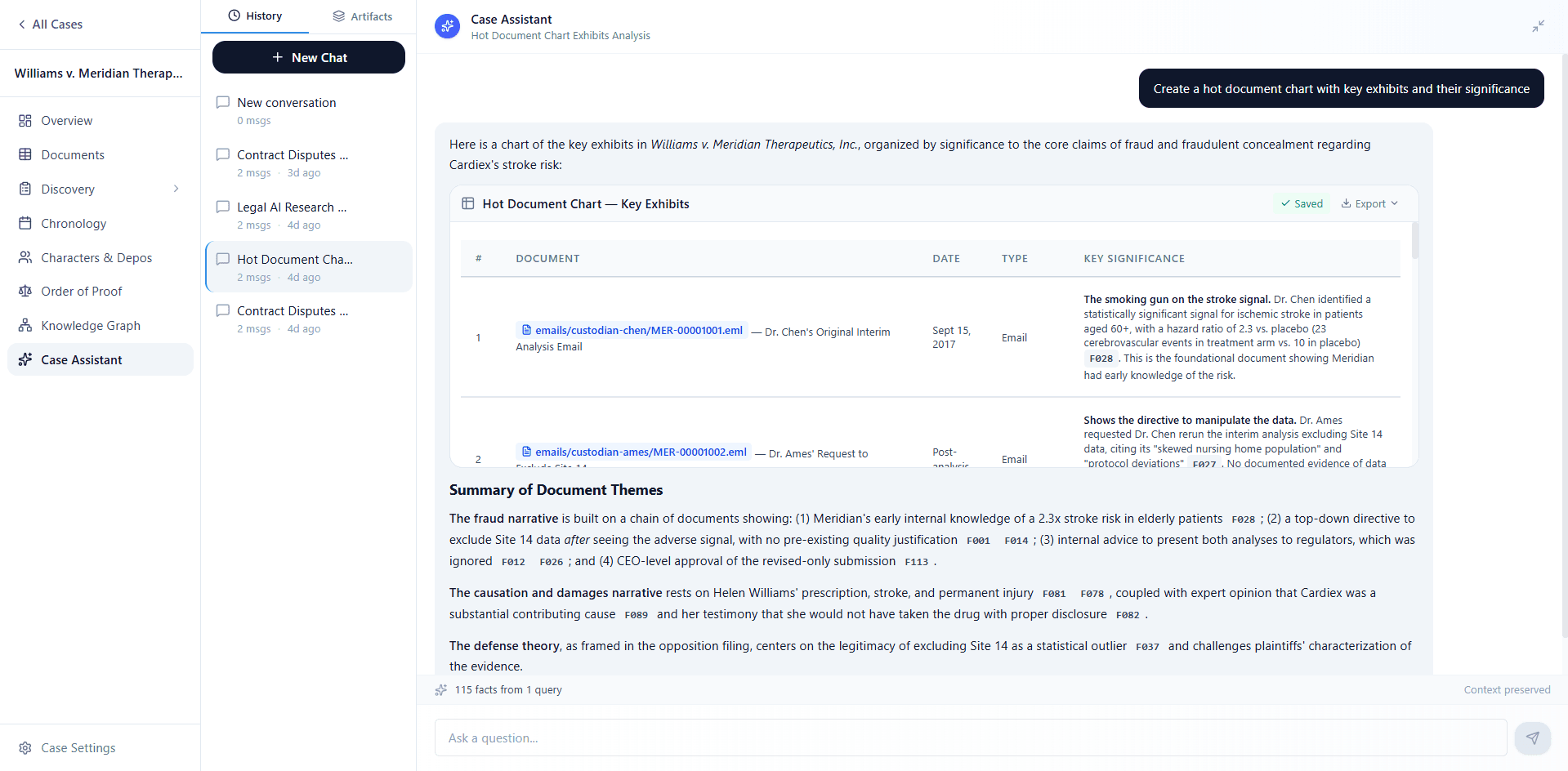Open the Export dropdown menu

1369,203
